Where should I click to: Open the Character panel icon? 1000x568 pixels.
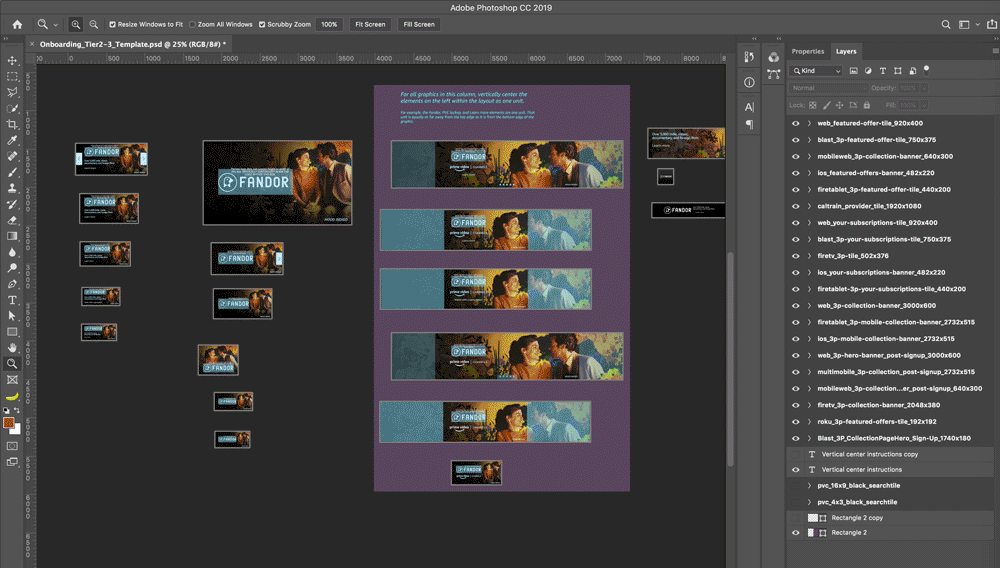[749, 107]
